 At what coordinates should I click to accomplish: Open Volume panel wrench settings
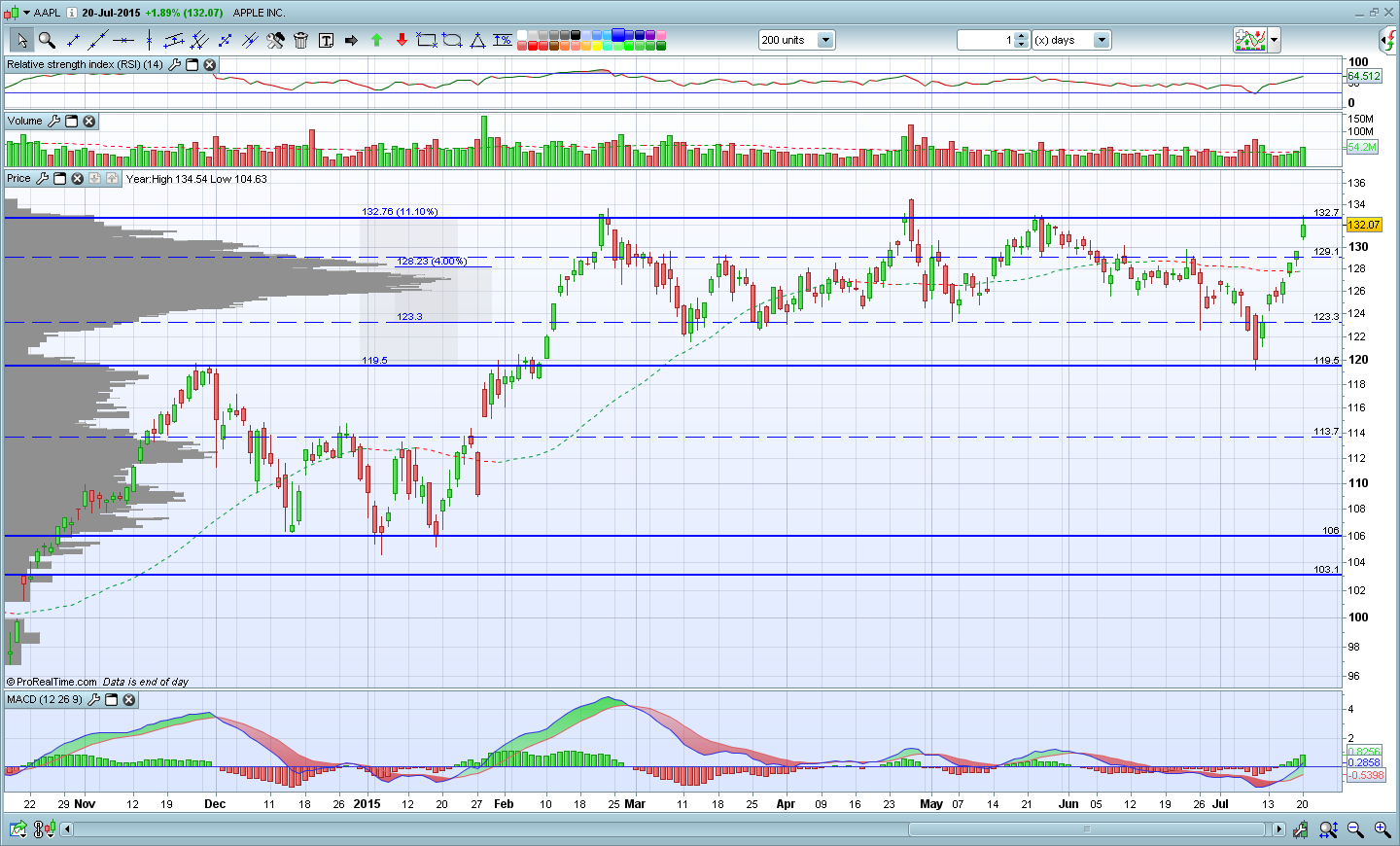[x=54, y=121]
